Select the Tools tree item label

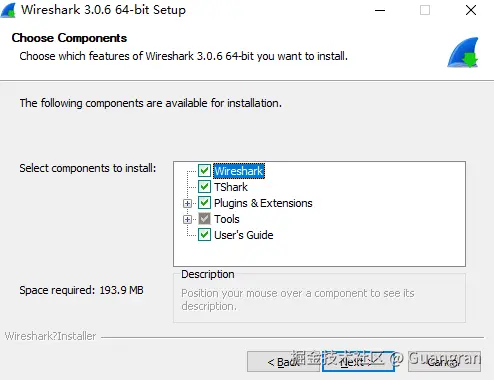(227, 219)
